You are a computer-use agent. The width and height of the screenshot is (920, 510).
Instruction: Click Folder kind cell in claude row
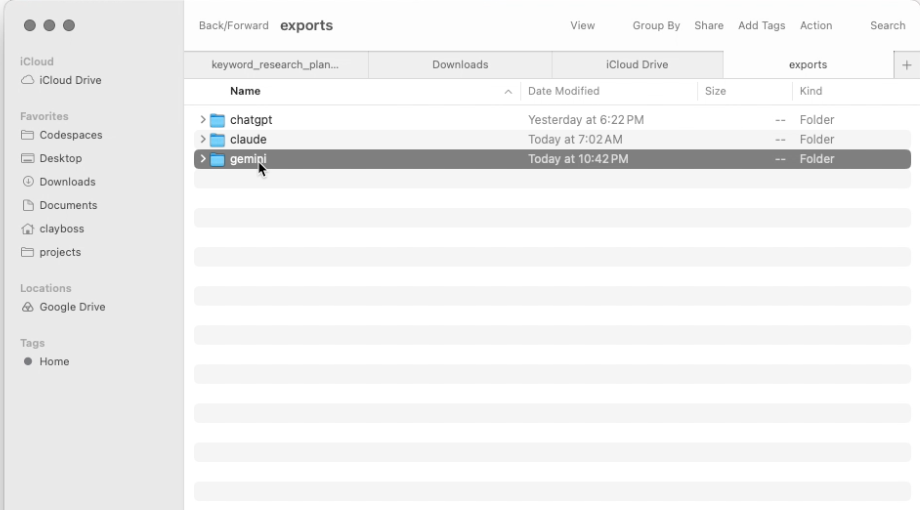817,139
